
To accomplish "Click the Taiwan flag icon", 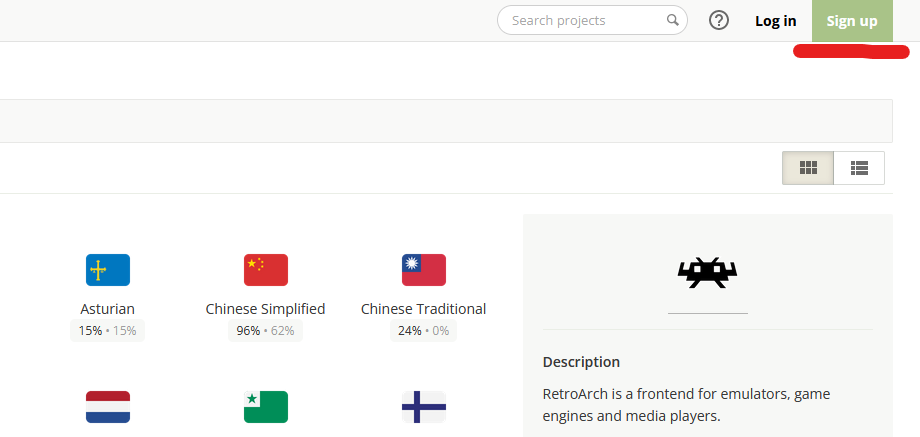I will pyautogui.click(x=424, y=270).
